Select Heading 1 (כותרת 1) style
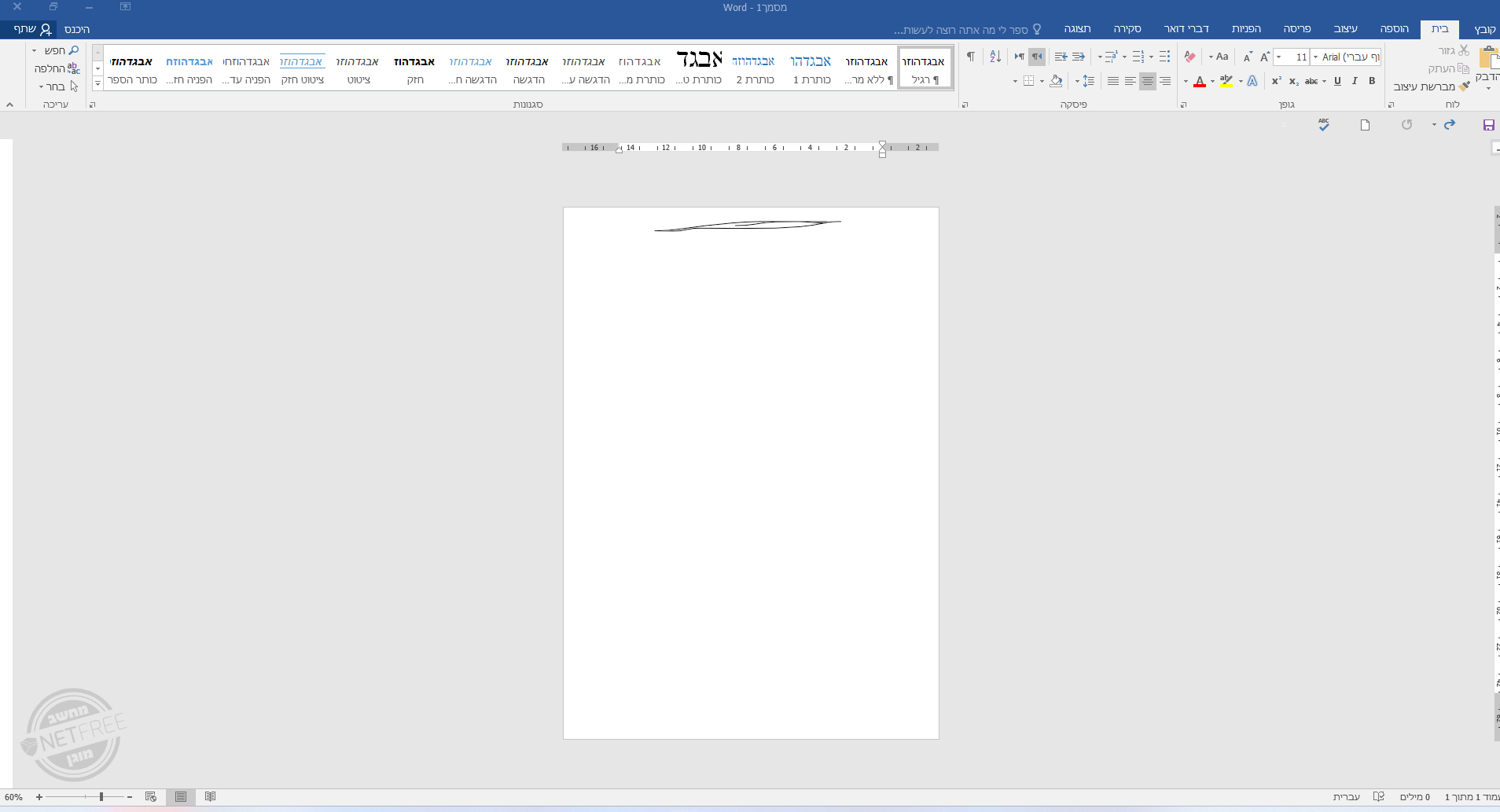The image size is (1500, 812). point(811,68)
